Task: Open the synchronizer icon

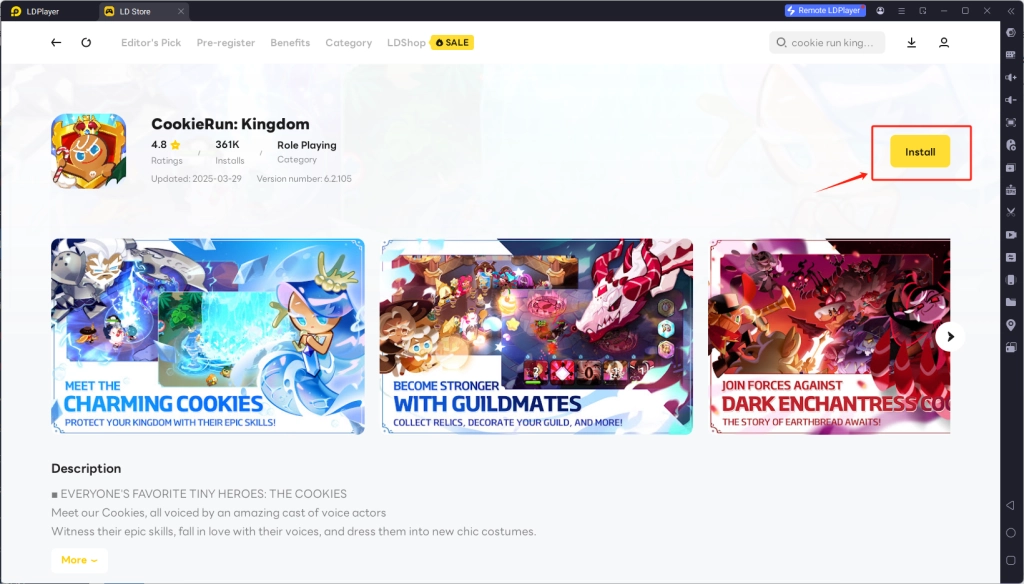Action: point(1011,257)
